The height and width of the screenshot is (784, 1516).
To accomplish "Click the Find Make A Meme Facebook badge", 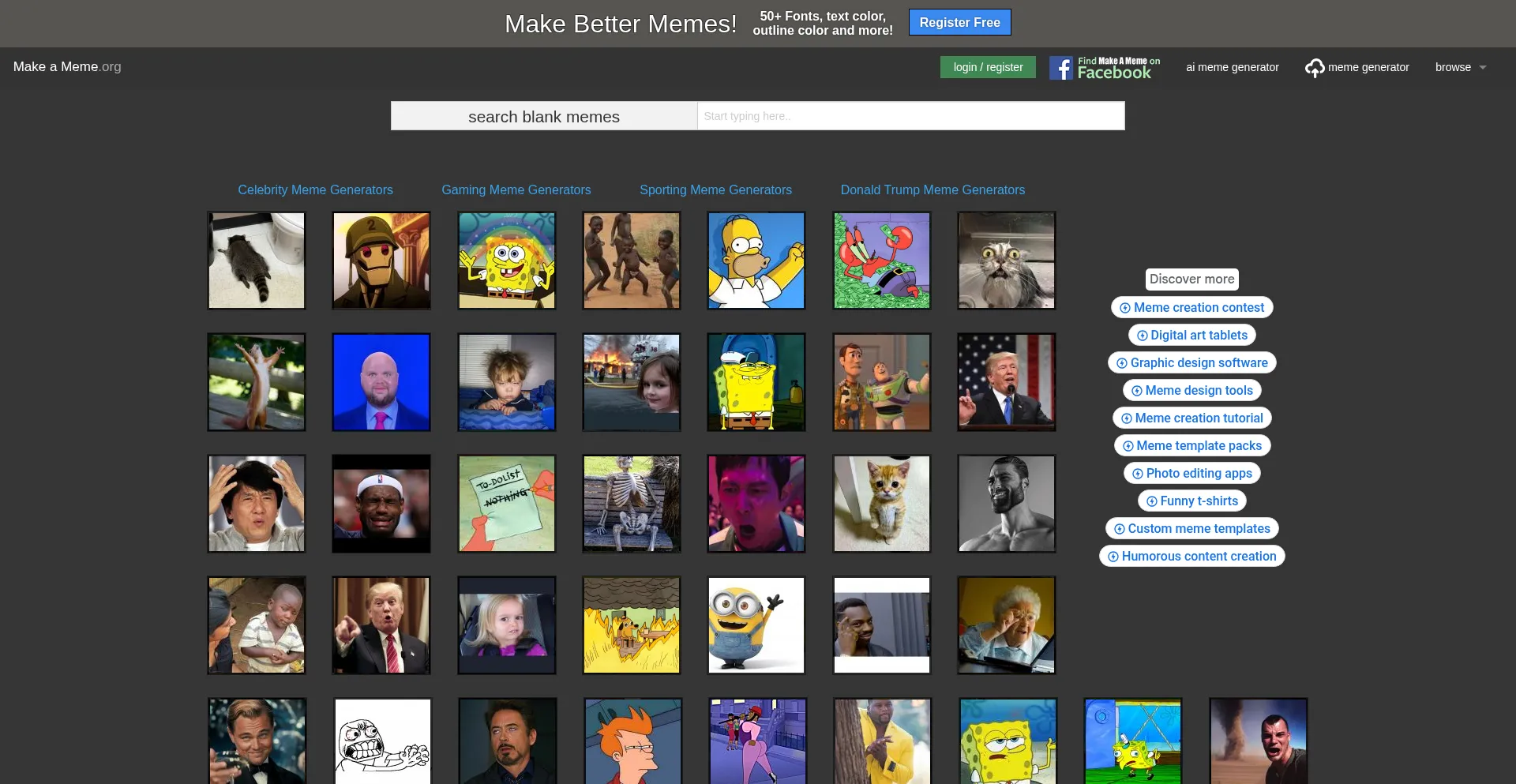I will pyautogui.click(x=1103, y=67).
